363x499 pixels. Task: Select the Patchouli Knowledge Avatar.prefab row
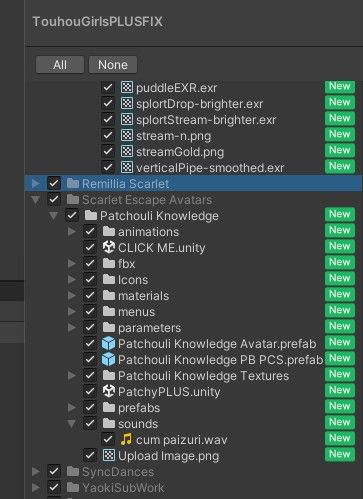(x=193, y=344)
